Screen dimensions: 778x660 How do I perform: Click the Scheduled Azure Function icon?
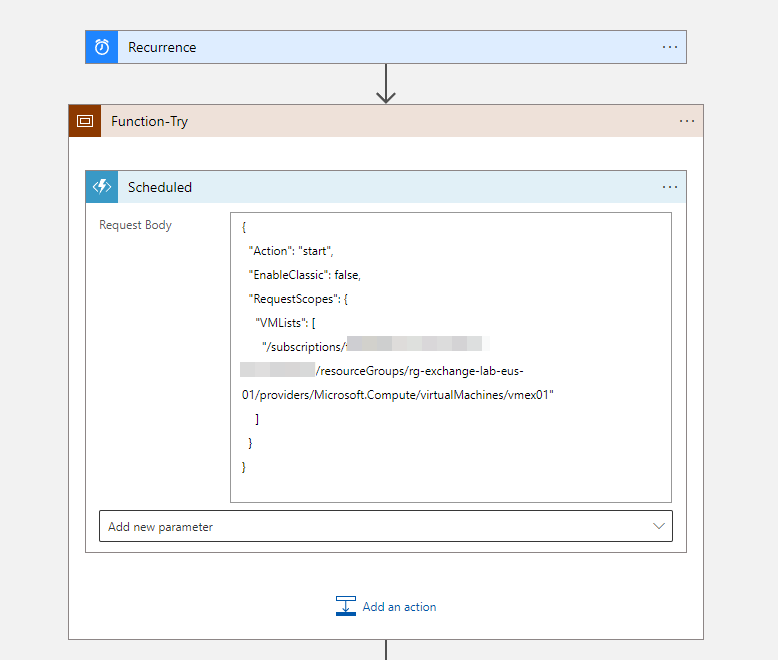[x=102, y=187]
